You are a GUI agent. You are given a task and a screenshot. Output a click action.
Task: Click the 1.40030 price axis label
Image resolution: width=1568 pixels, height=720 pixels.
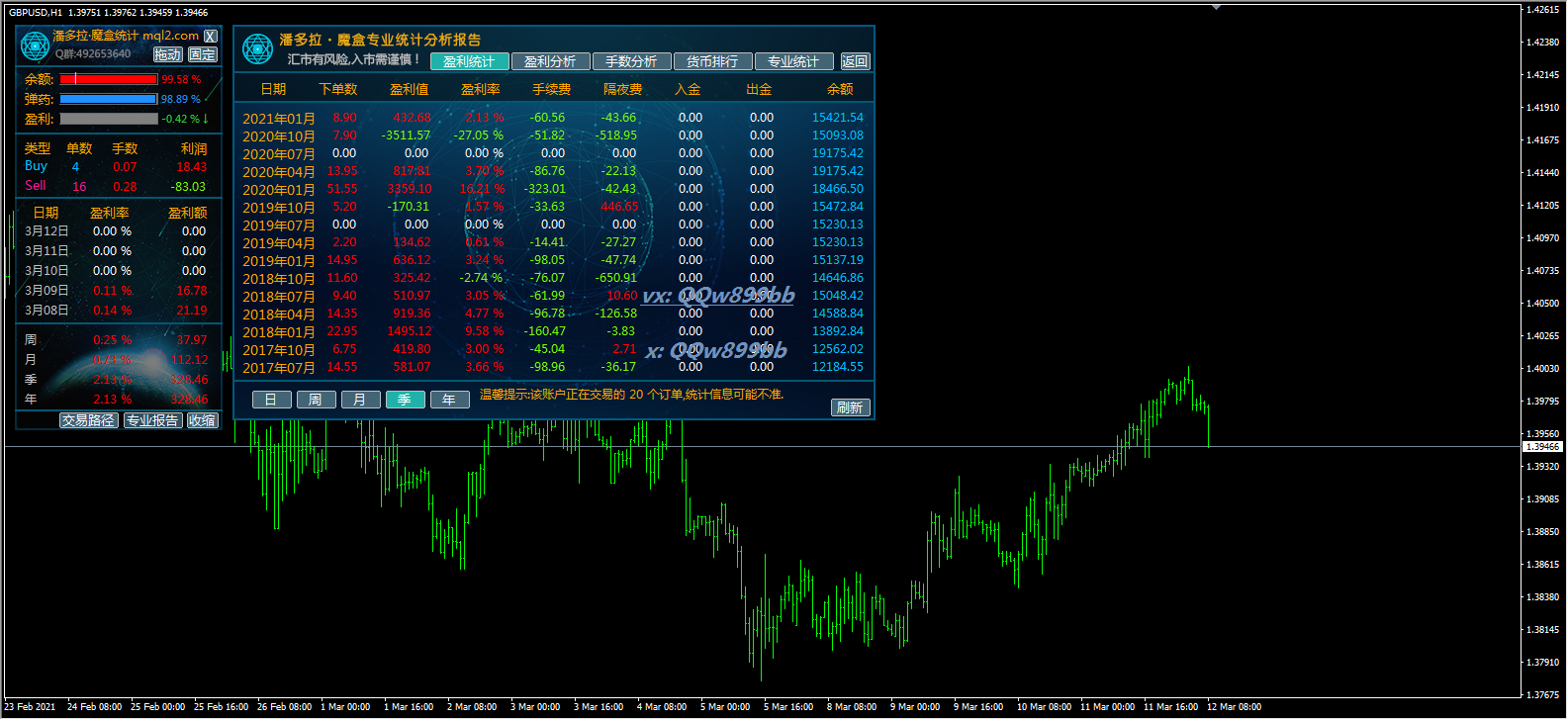[1542, 369]
